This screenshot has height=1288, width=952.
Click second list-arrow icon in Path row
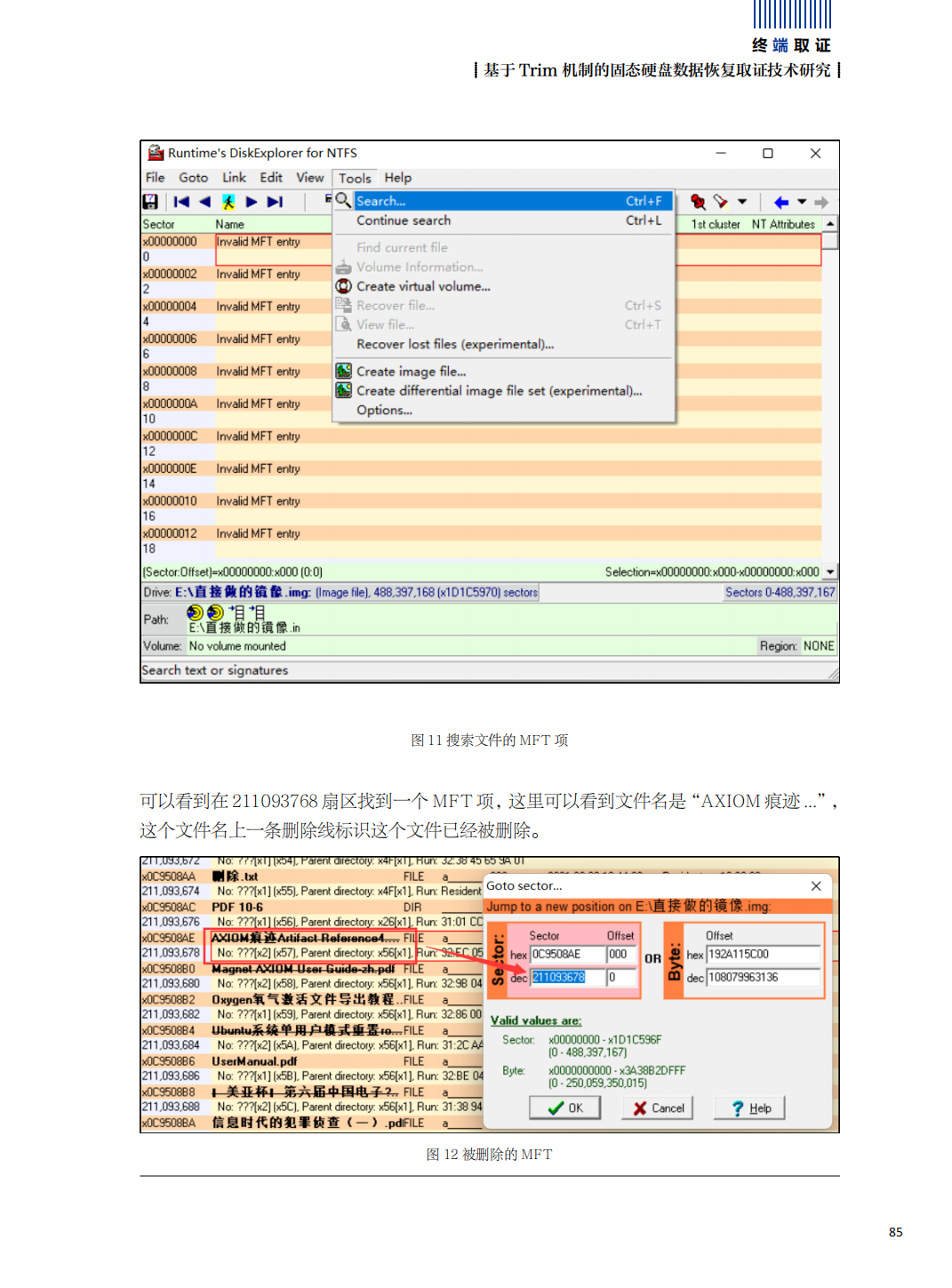pos(257,612)
